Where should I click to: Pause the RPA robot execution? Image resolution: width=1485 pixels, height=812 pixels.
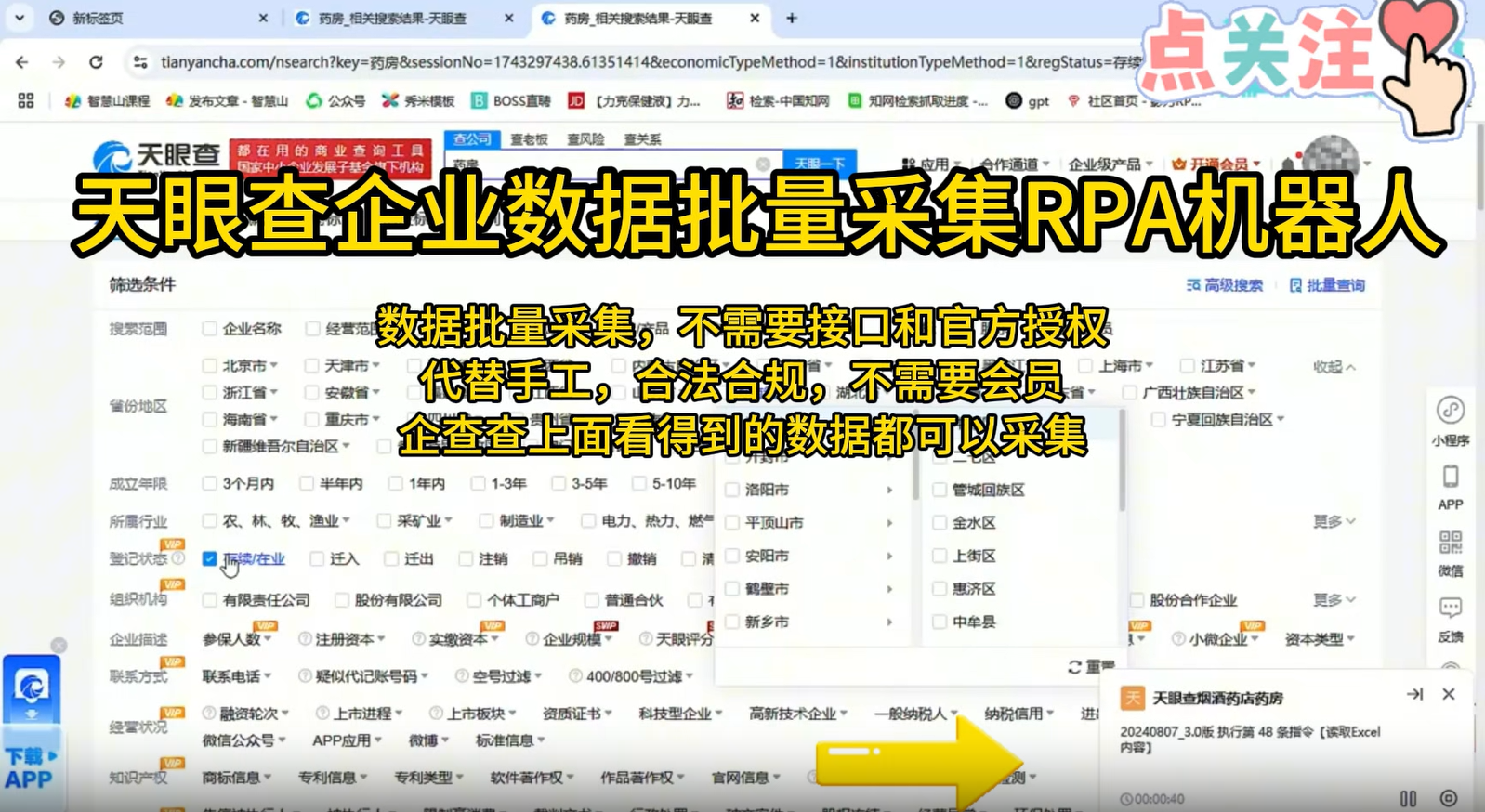tap(1409, 798)
